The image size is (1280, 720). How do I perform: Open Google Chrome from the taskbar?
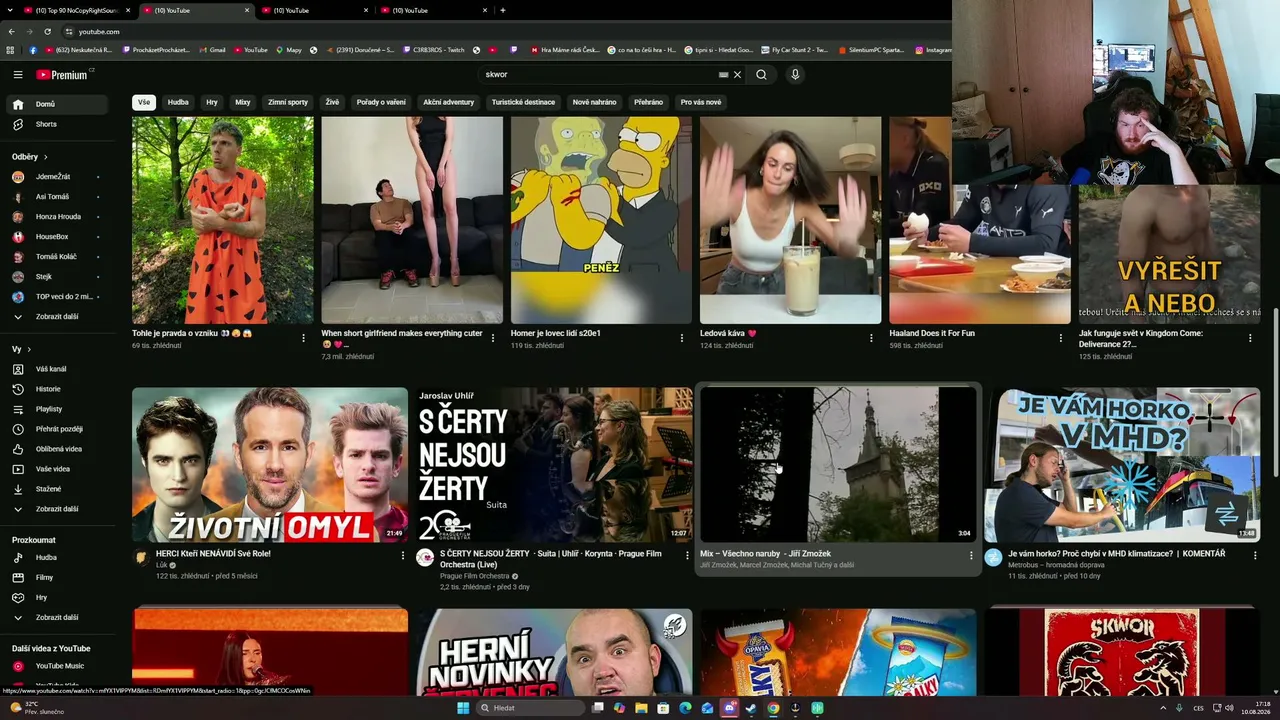click(x=773, y=708)
